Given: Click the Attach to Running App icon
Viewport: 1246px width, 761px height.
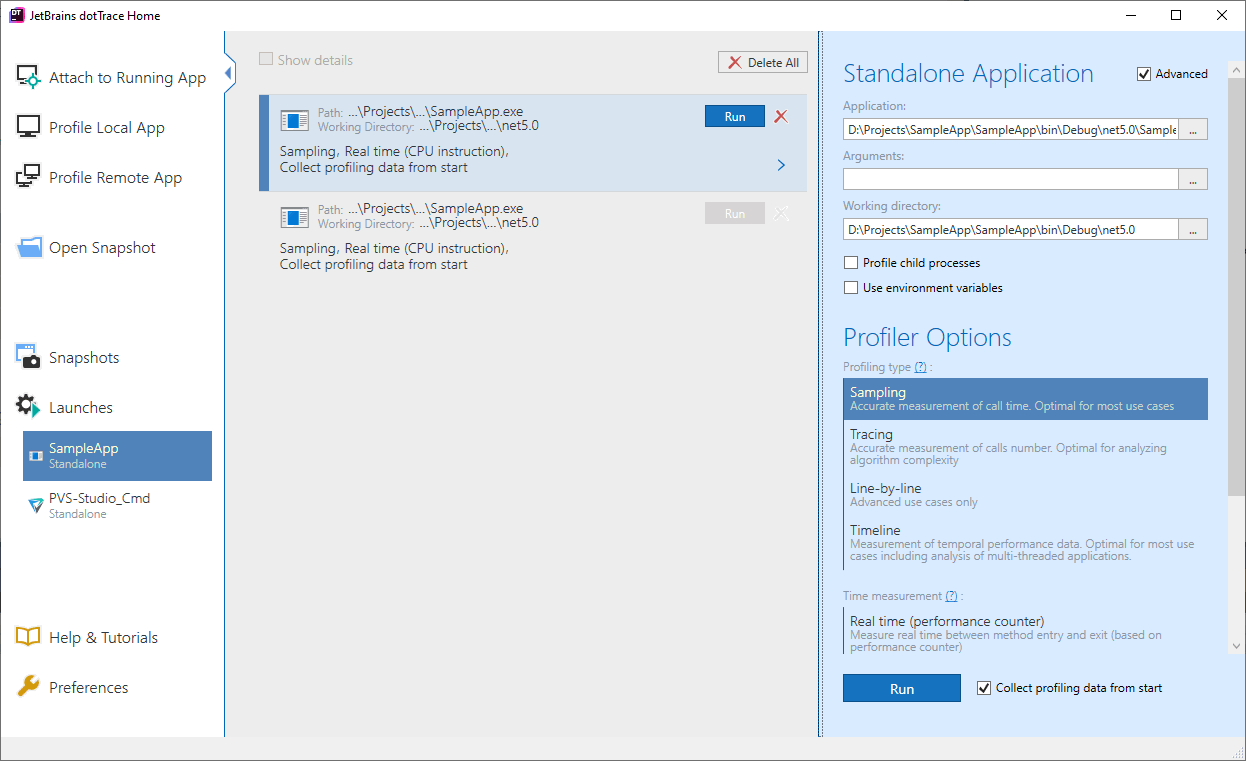Looking at the screenshot, I should tap(28, 78).
